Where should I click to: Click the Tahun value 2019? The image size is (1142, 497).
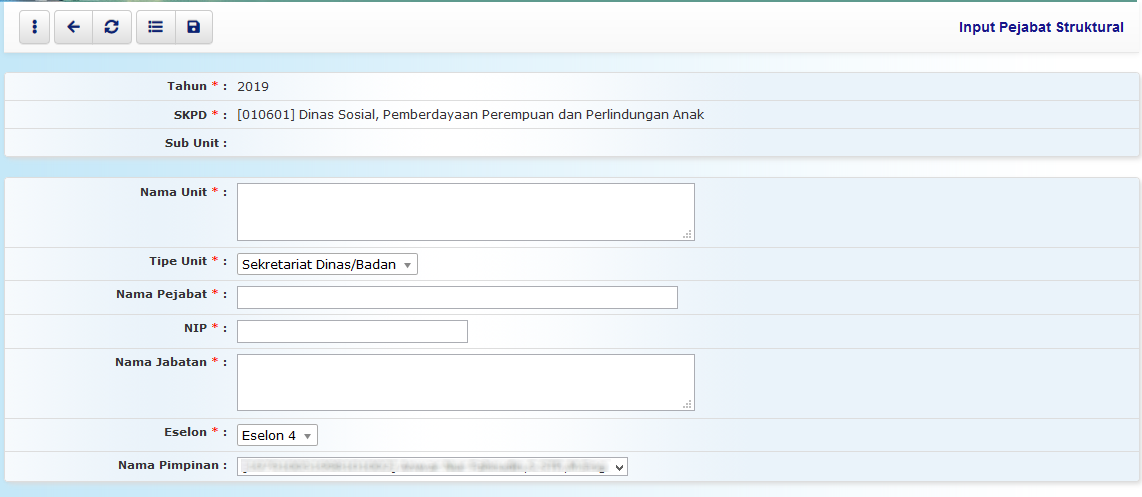(x=253, y=87)
